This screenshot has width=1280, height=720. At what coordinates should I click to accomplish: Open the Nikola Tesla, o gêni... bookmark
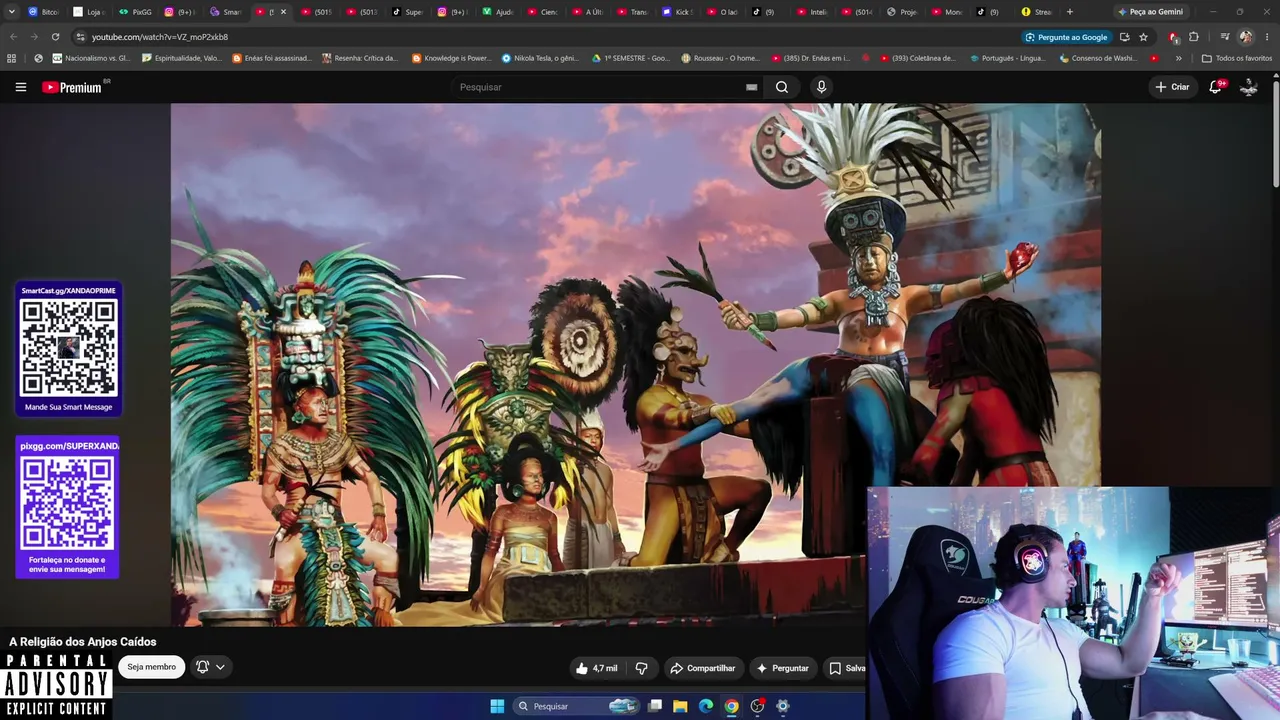coord(540,58)
